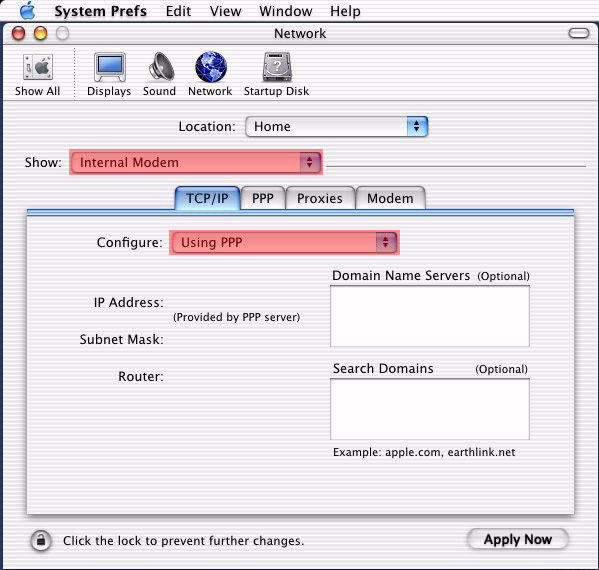Open the Configure dropdown set to Using PPP
This screenshot has height=570, width=599.
285,242
